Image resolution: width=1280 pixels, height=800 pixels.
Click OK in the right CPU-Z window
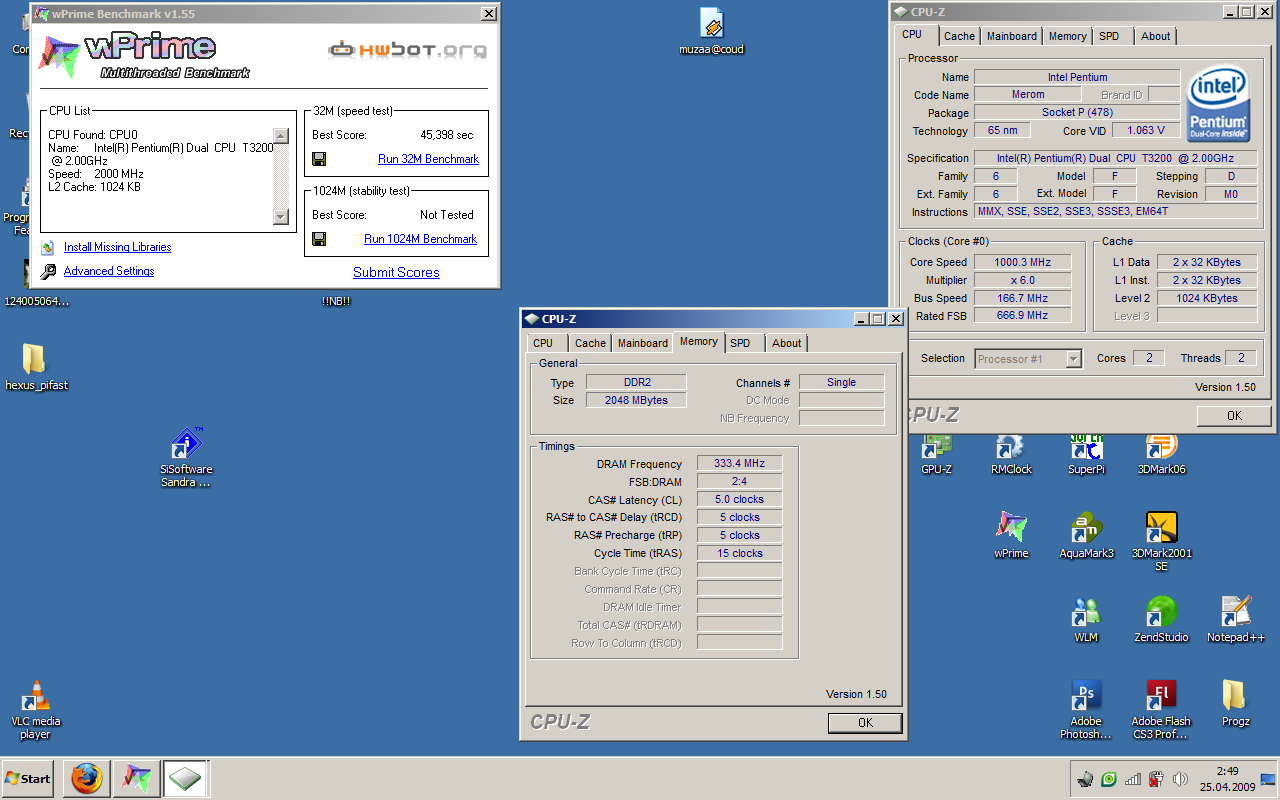1234,415
